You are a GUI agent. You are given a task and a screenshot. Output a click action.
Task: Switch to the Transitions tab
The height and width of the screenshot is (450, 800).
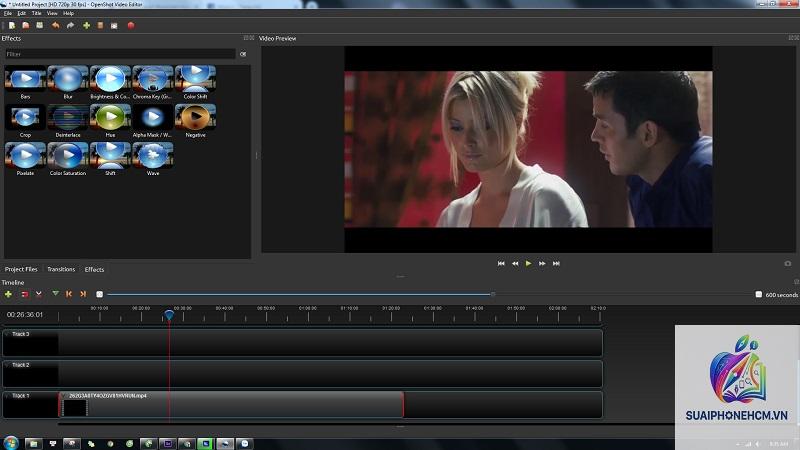pos(61,269)
